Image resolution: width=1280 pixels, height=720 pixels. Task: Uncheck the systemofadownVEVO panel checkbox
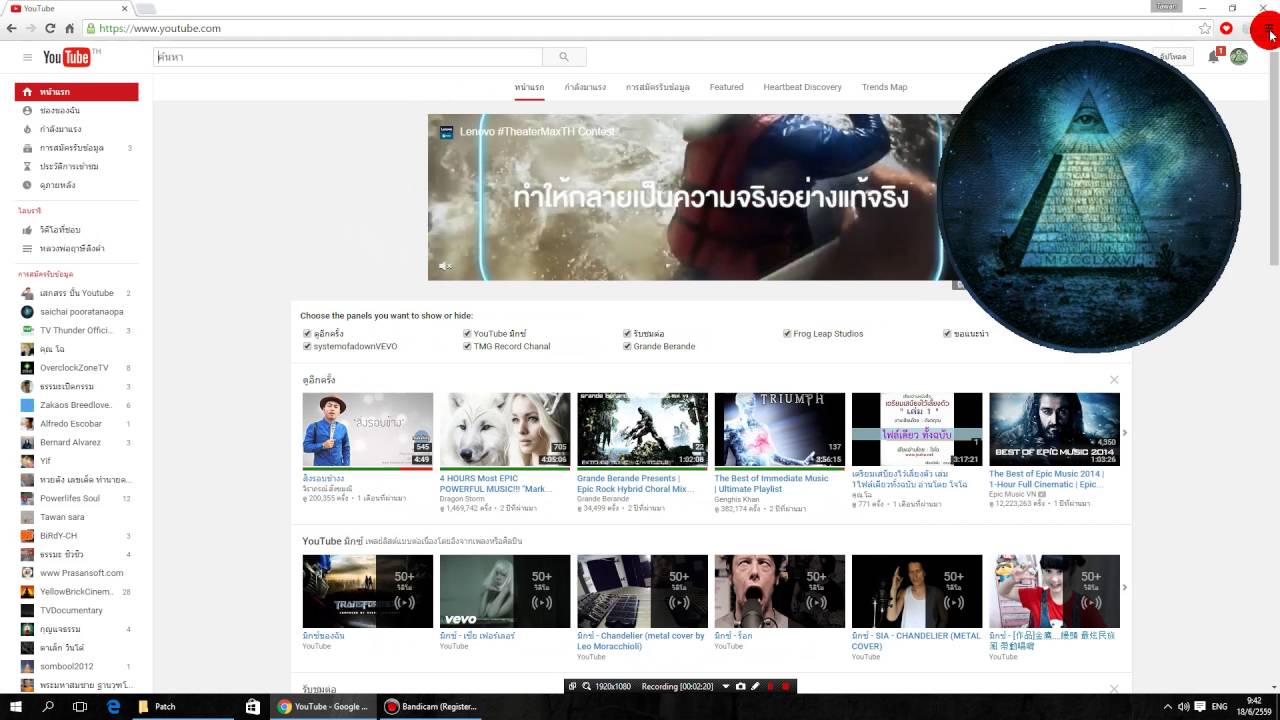307,347
